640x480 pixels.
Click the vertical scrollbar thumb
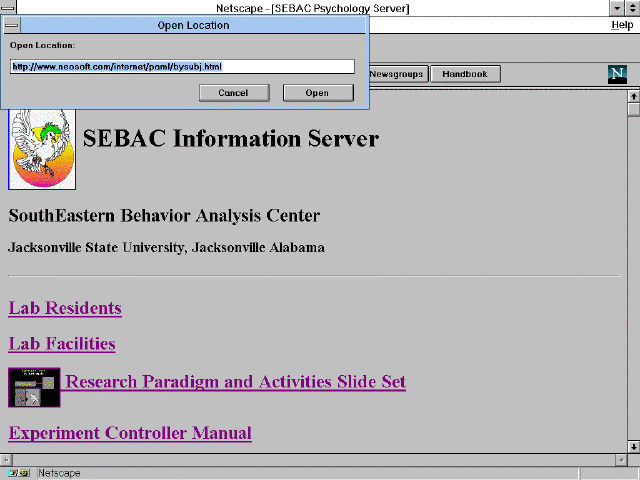tap(633, 109)
